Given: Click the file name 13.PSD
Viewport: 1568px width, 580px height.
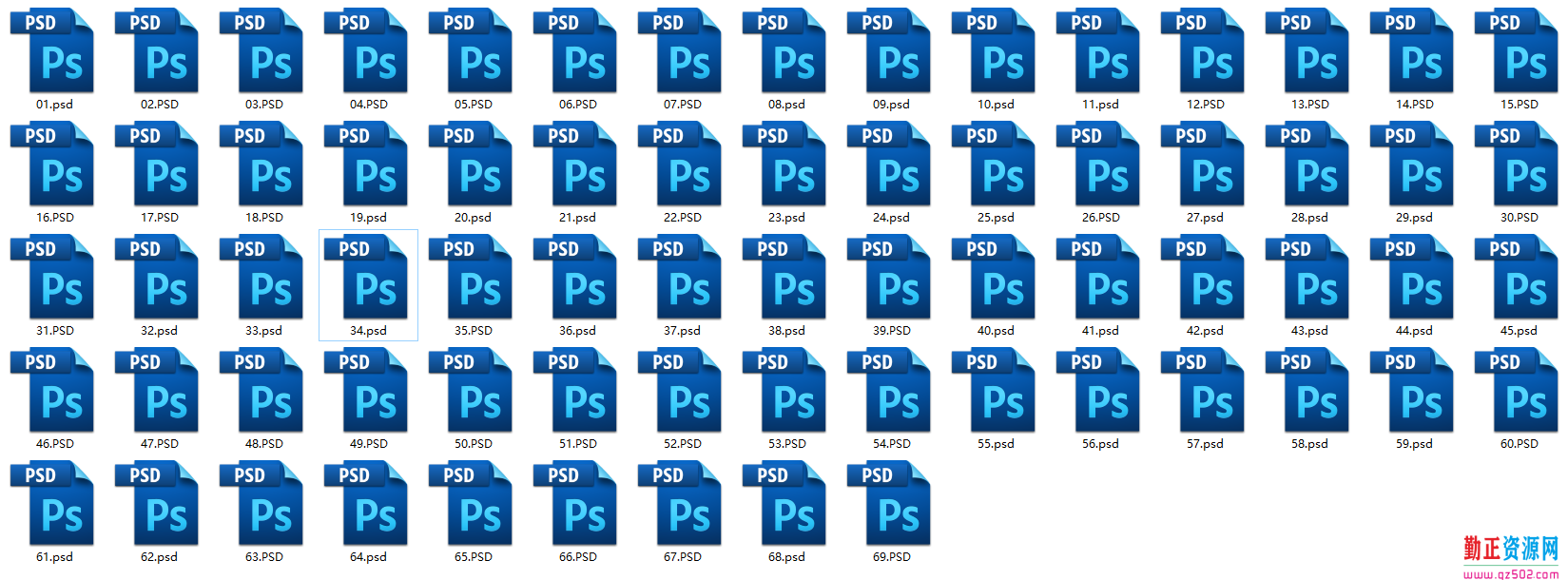Looking at the screenshot, I should pyautogui.click(x=1310, y=105).
